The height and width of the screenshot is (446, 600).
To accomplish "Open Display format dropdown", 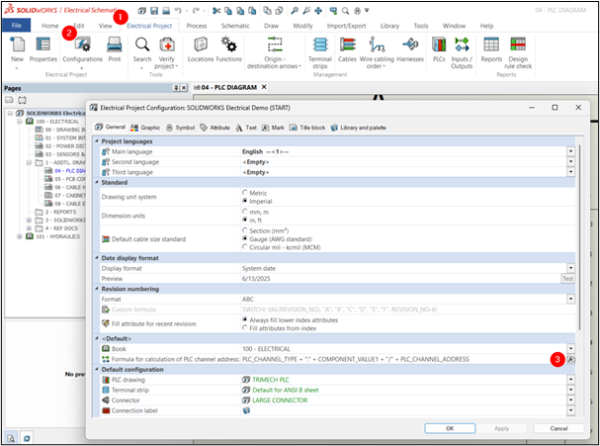I will point(571,268).
